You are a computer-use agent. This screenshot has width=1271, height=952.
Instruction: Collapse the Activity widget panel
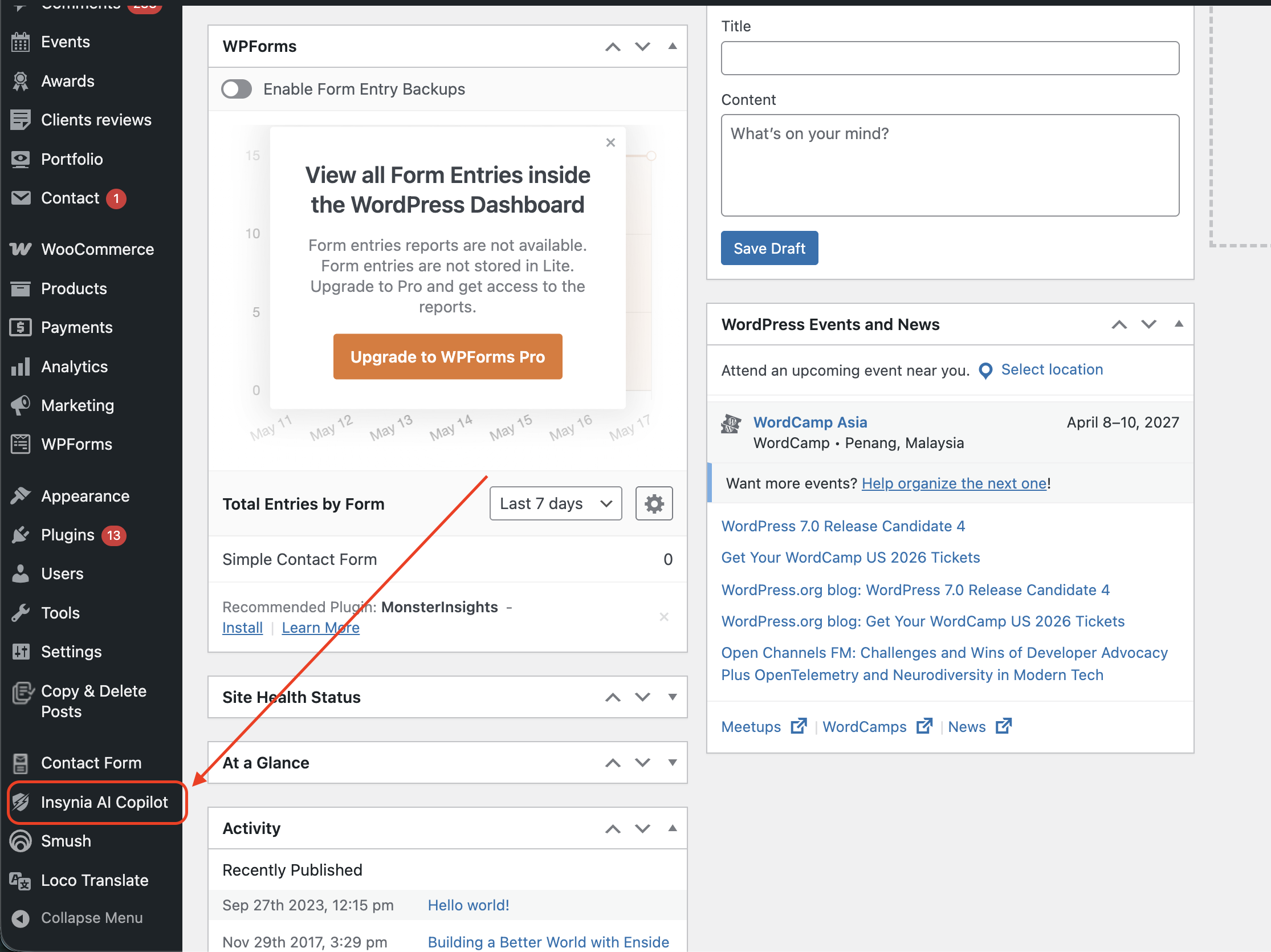673,828
